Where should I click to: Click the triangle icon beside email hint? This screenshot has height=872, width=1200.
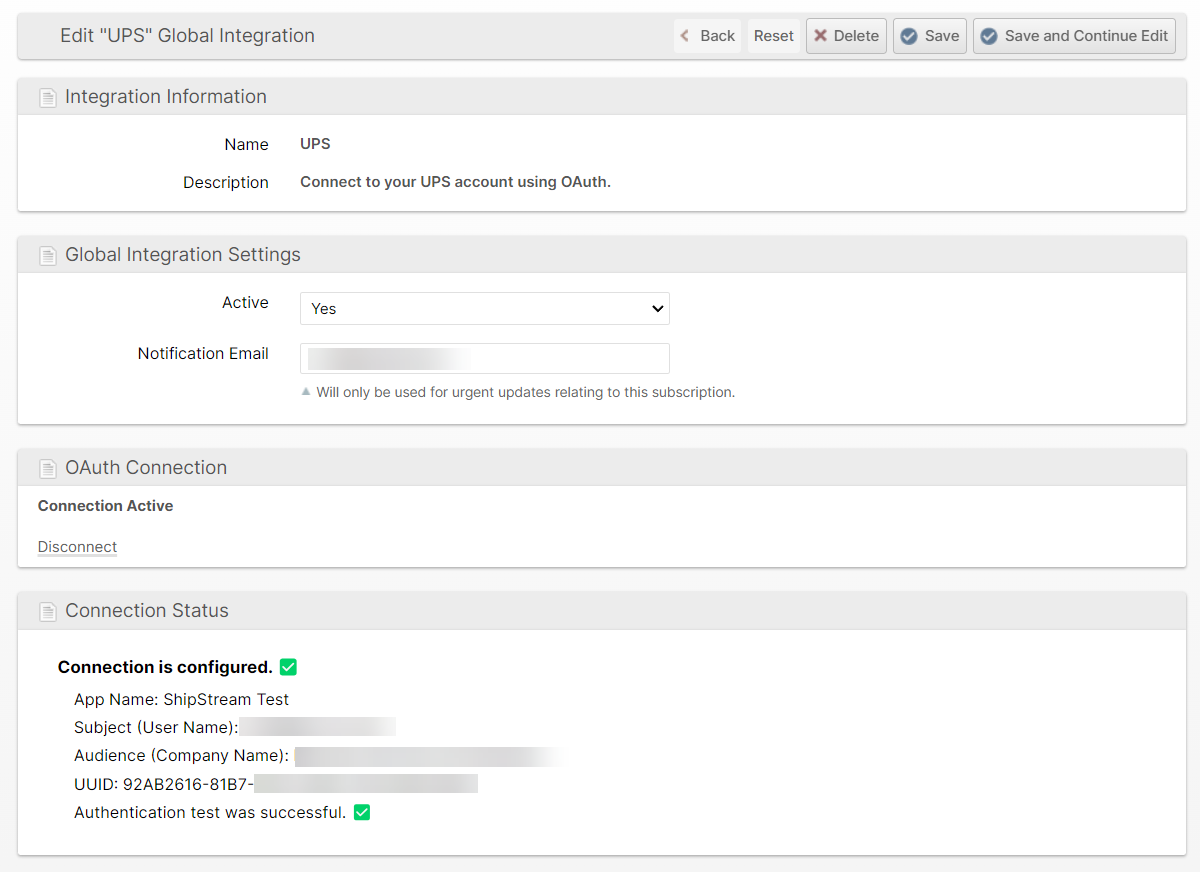307,392
